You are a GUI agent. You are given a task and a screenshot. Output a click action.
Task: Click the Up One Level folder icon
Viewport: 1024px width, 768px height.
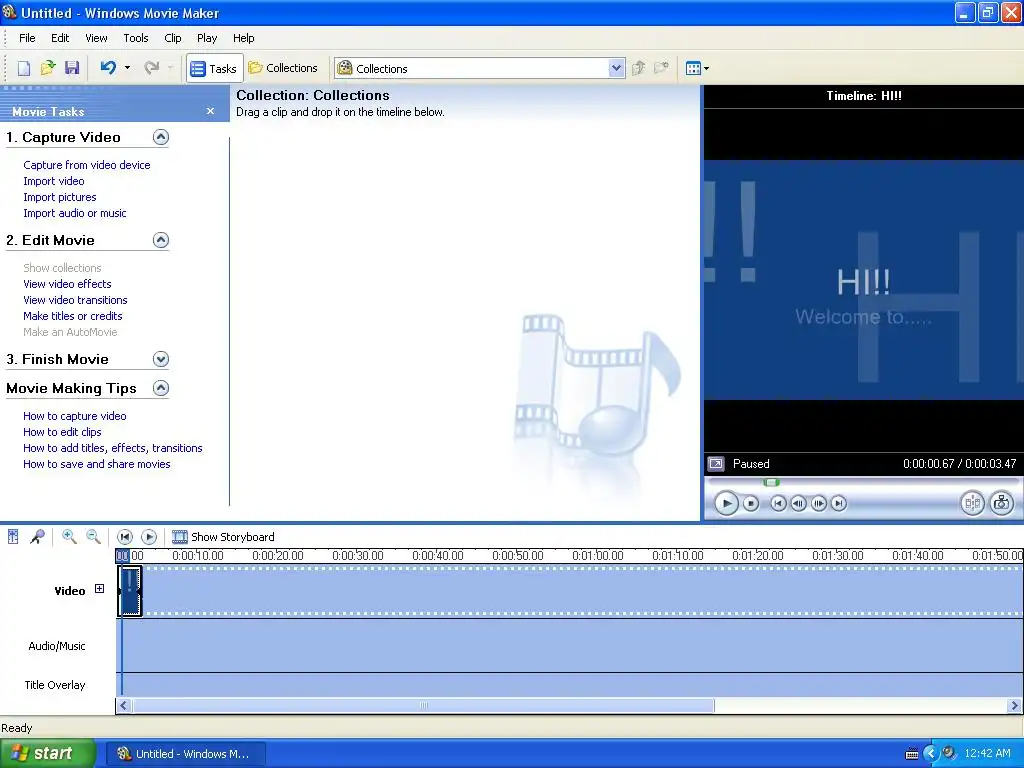click(x=639, y=68)
